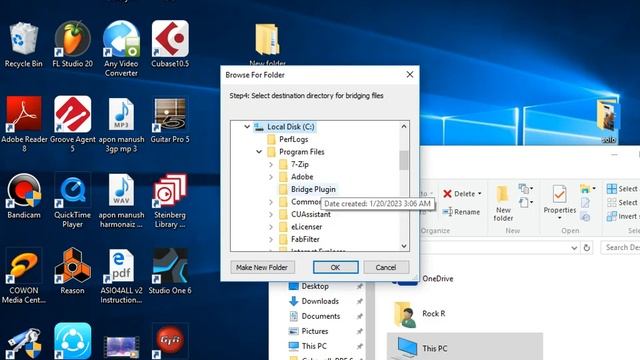Open the keys and shield desktop icon
Image resolution: width=640 pixels, height=360 pixels.
coord(24,343)
